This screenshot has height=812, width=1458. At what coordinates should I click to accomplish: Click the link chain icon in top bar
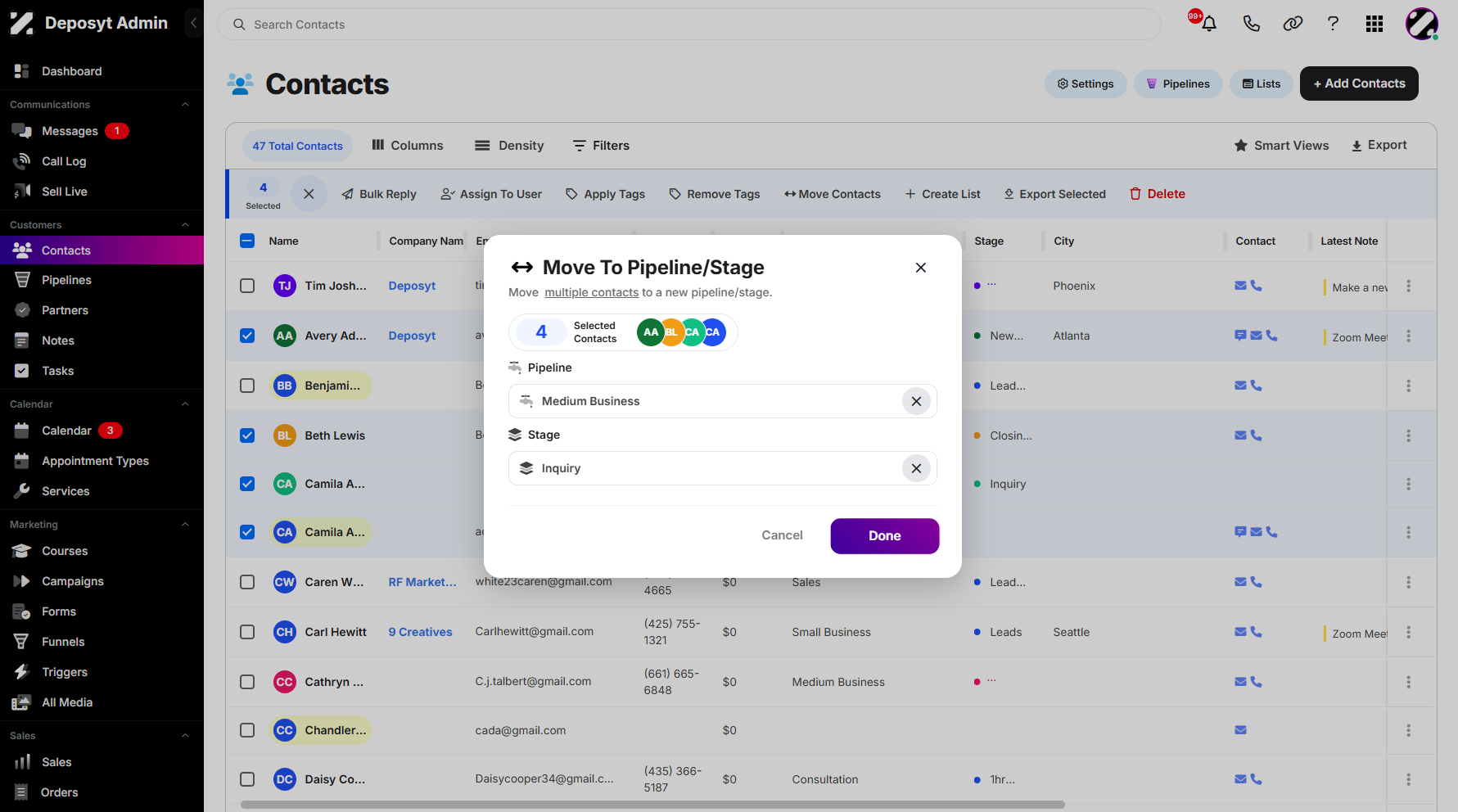point(1293,24)
